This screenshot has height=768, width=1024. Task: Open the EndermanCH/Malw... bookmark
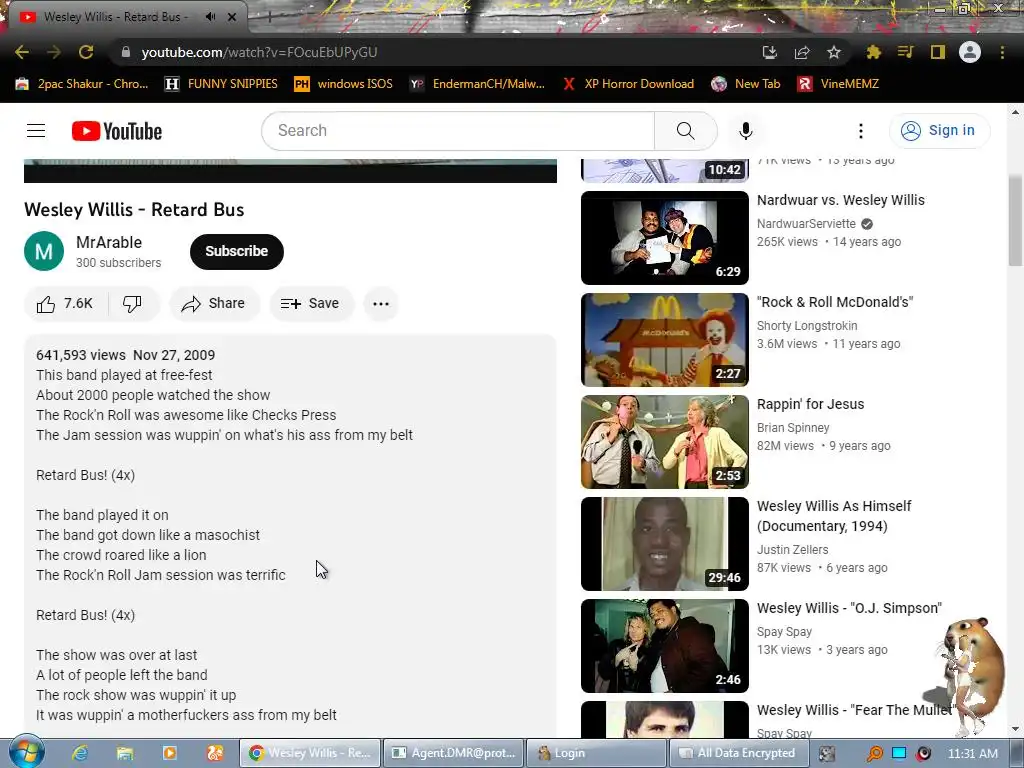pos(477,84)
